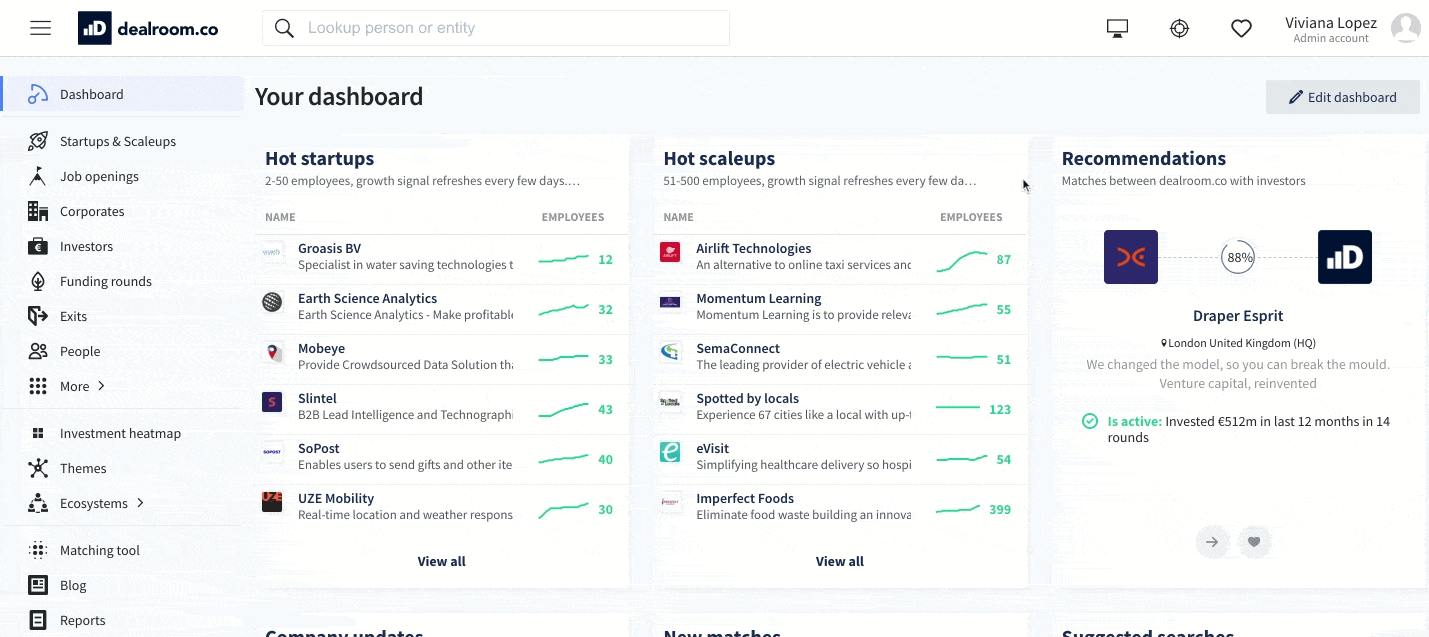
Task: Click the More grid icon
Action: point(38,386)
